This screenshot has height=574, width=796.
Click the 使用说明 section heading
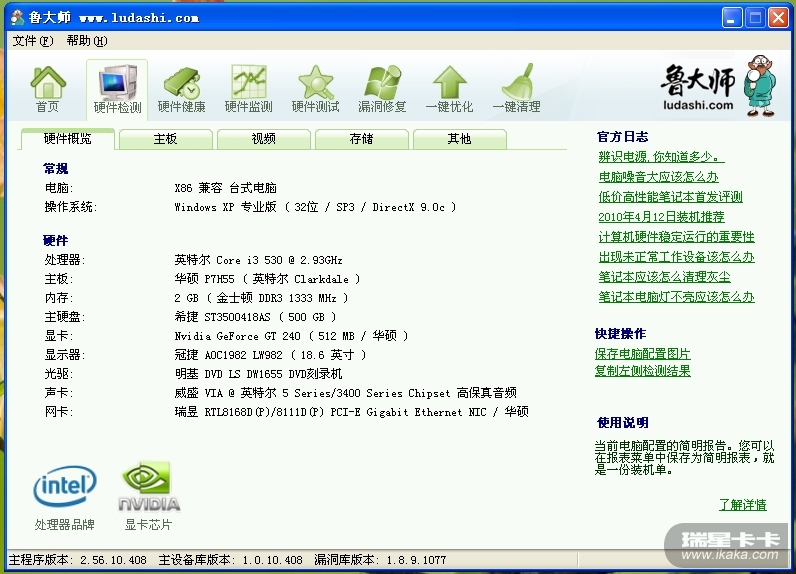623,422
